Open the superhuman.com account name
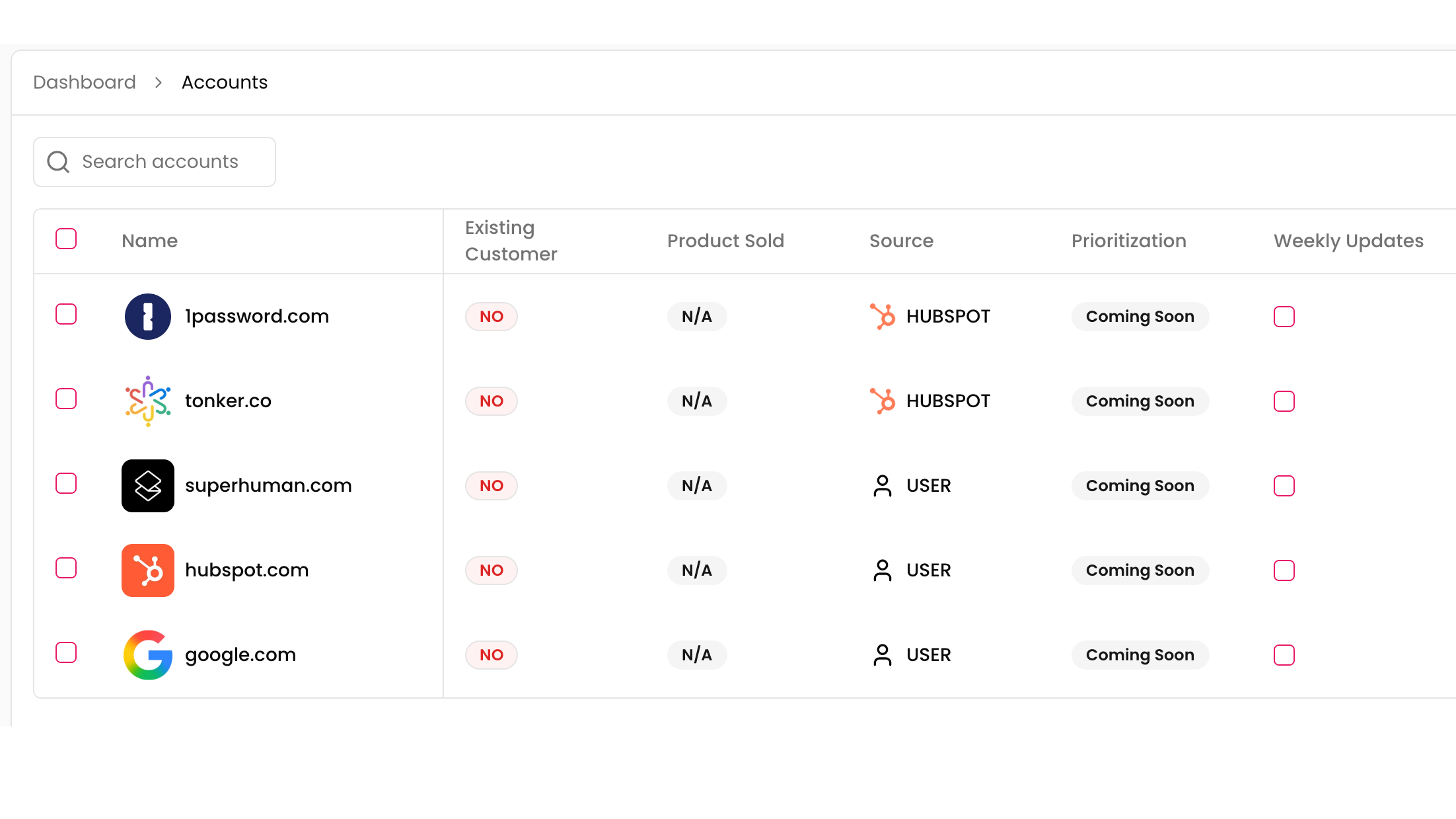The height and width of the screenshot is (819, 1456). 268,486
